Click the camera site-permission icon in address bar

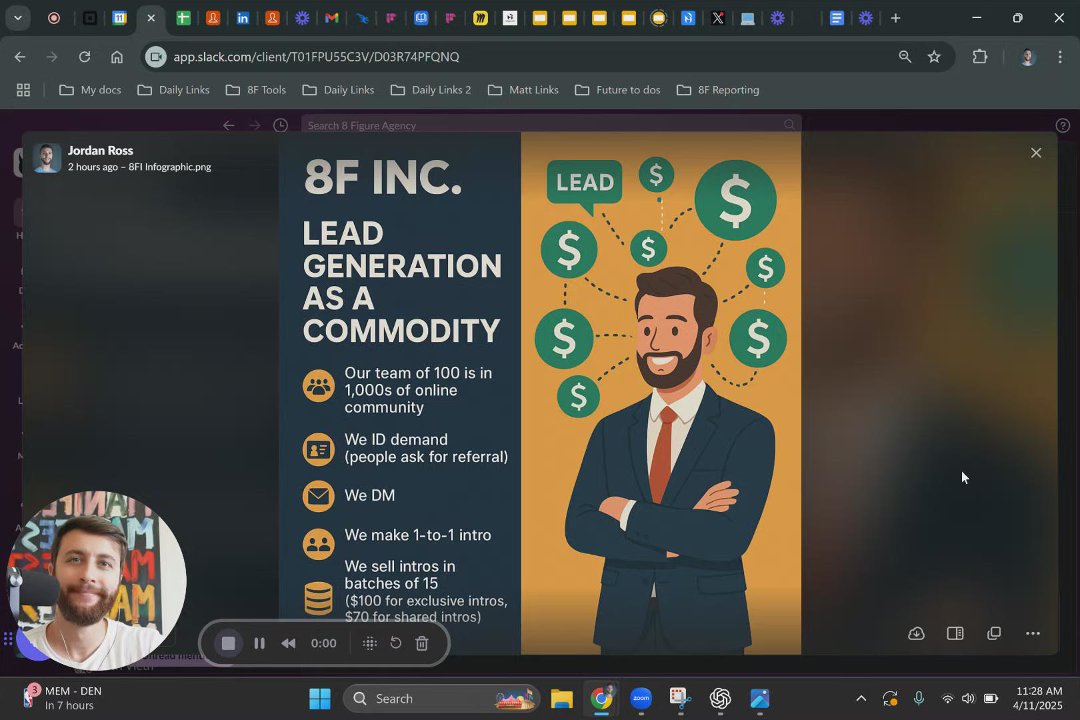coord(156,56)
